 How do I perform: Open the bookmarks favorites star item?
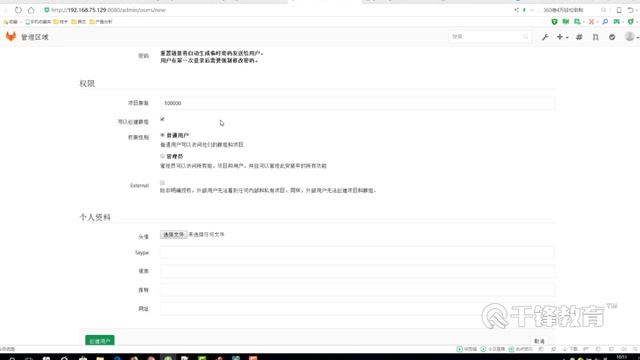(x=11, y=22)
